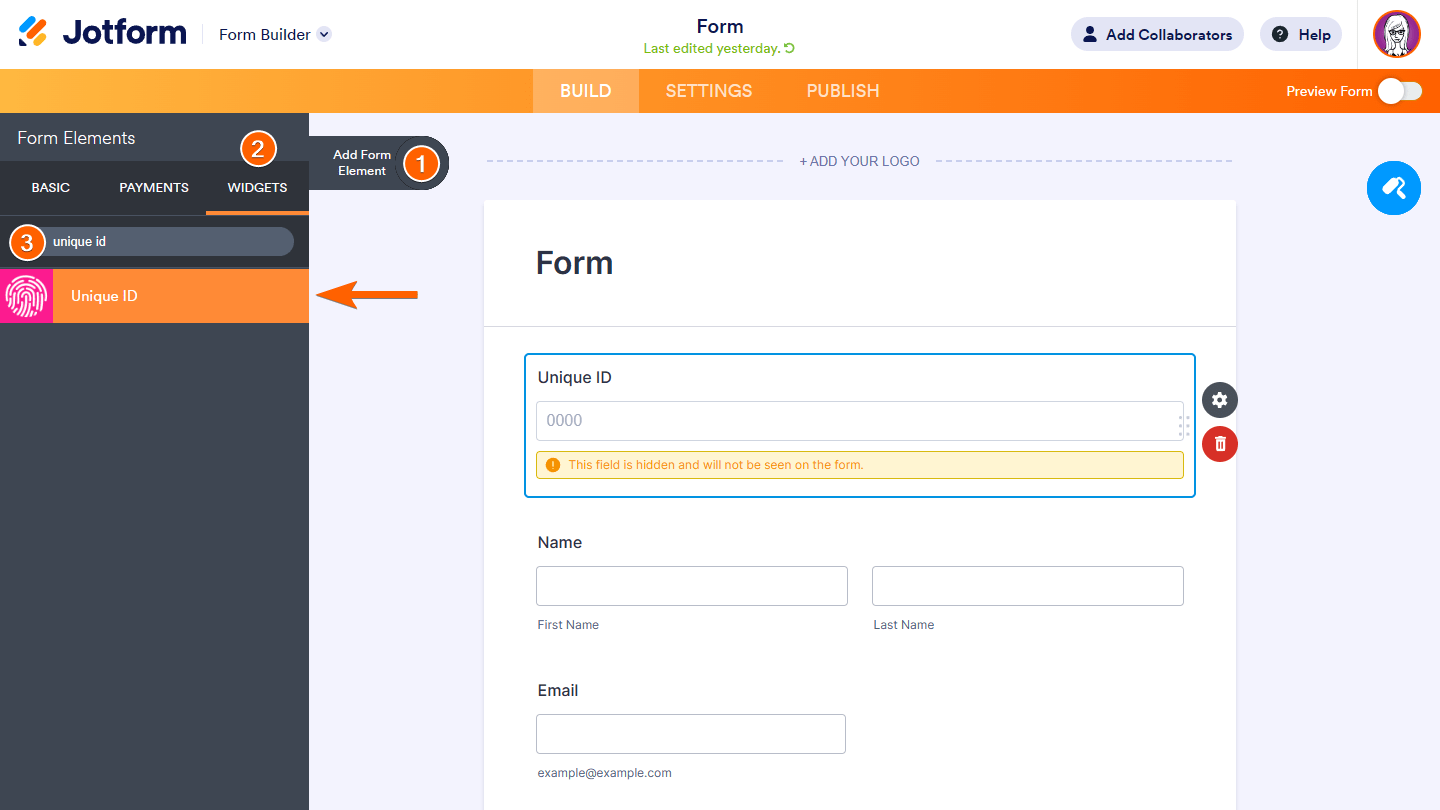
Task: Open the Help button
Action: [x=1300, y=34]
